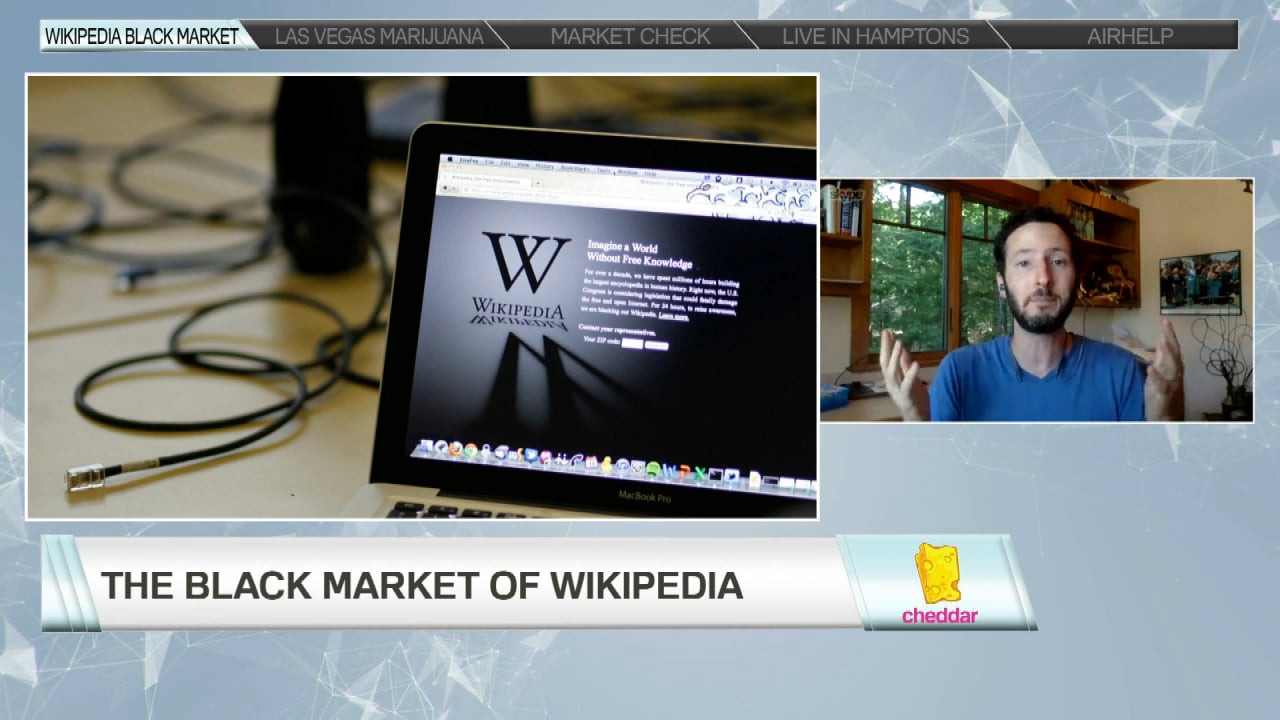Screen dimensions: 1280x720
Task: Click the blue Word W icon in dock
Action: pos(670,471)
